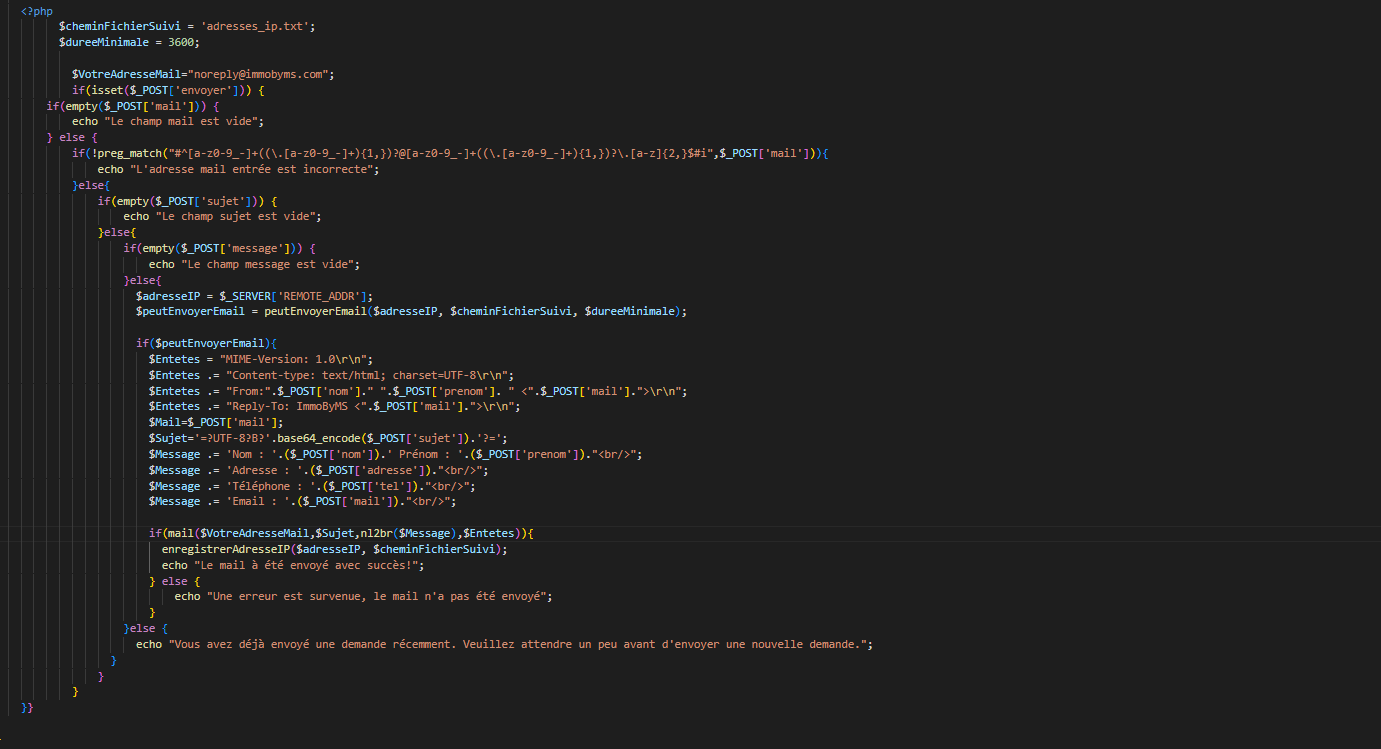
Task: Click the preg_match function name
Action: click(x=135, y=153)
